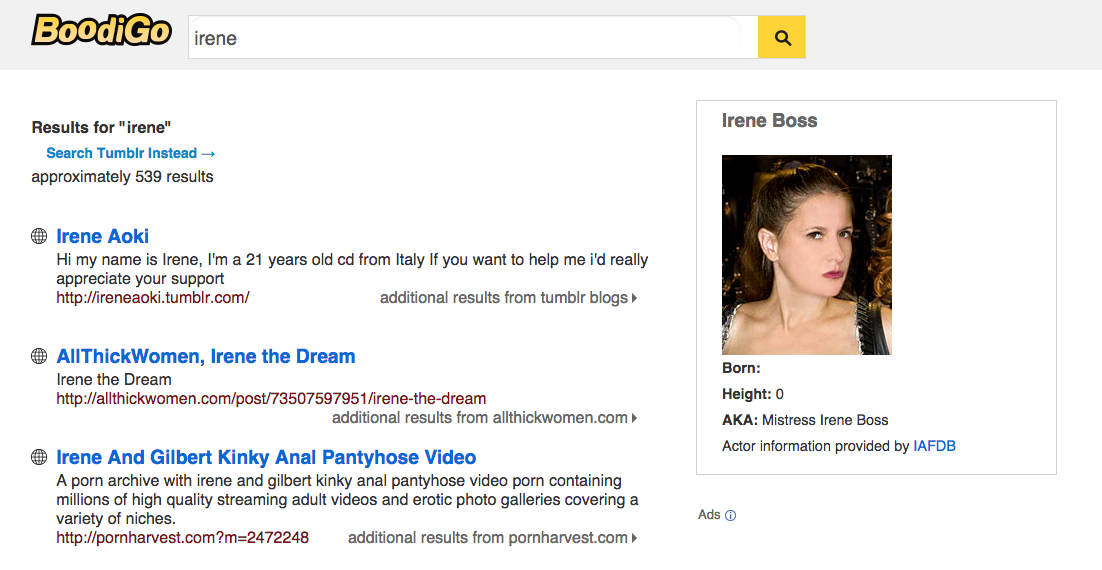Click the Irene Boss panel heading
The image size is (1102, 570).
(770, 121)
